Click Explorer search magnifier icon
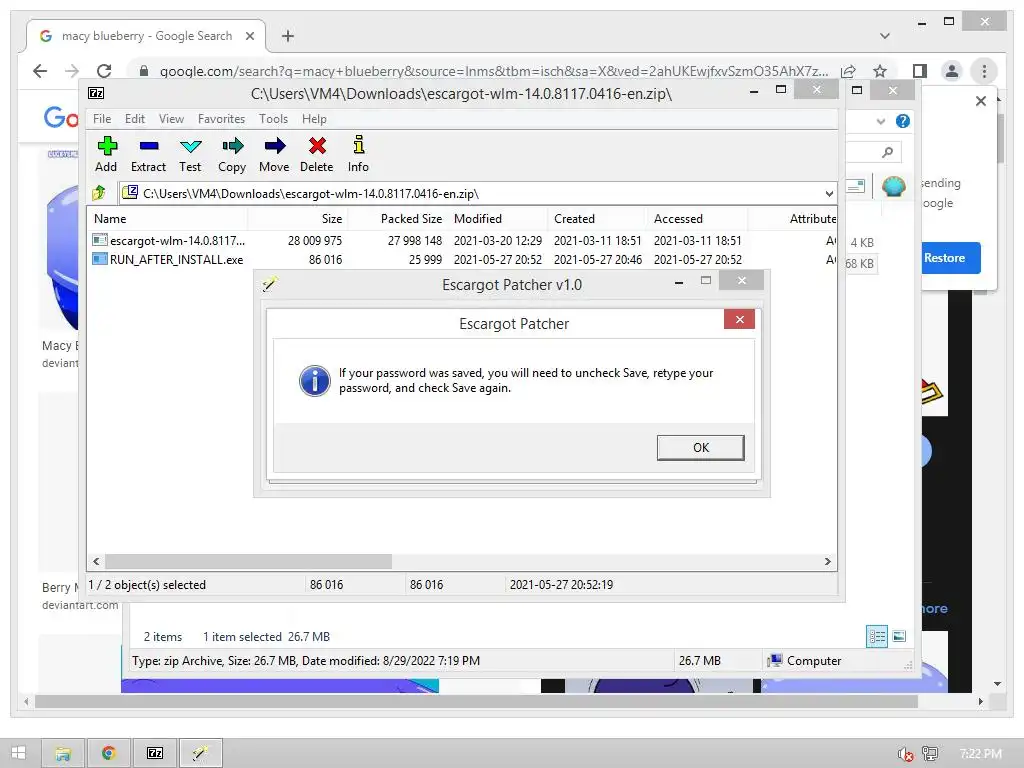Image resolution: width=1024 pixels, height=768 pixels. 888,152
